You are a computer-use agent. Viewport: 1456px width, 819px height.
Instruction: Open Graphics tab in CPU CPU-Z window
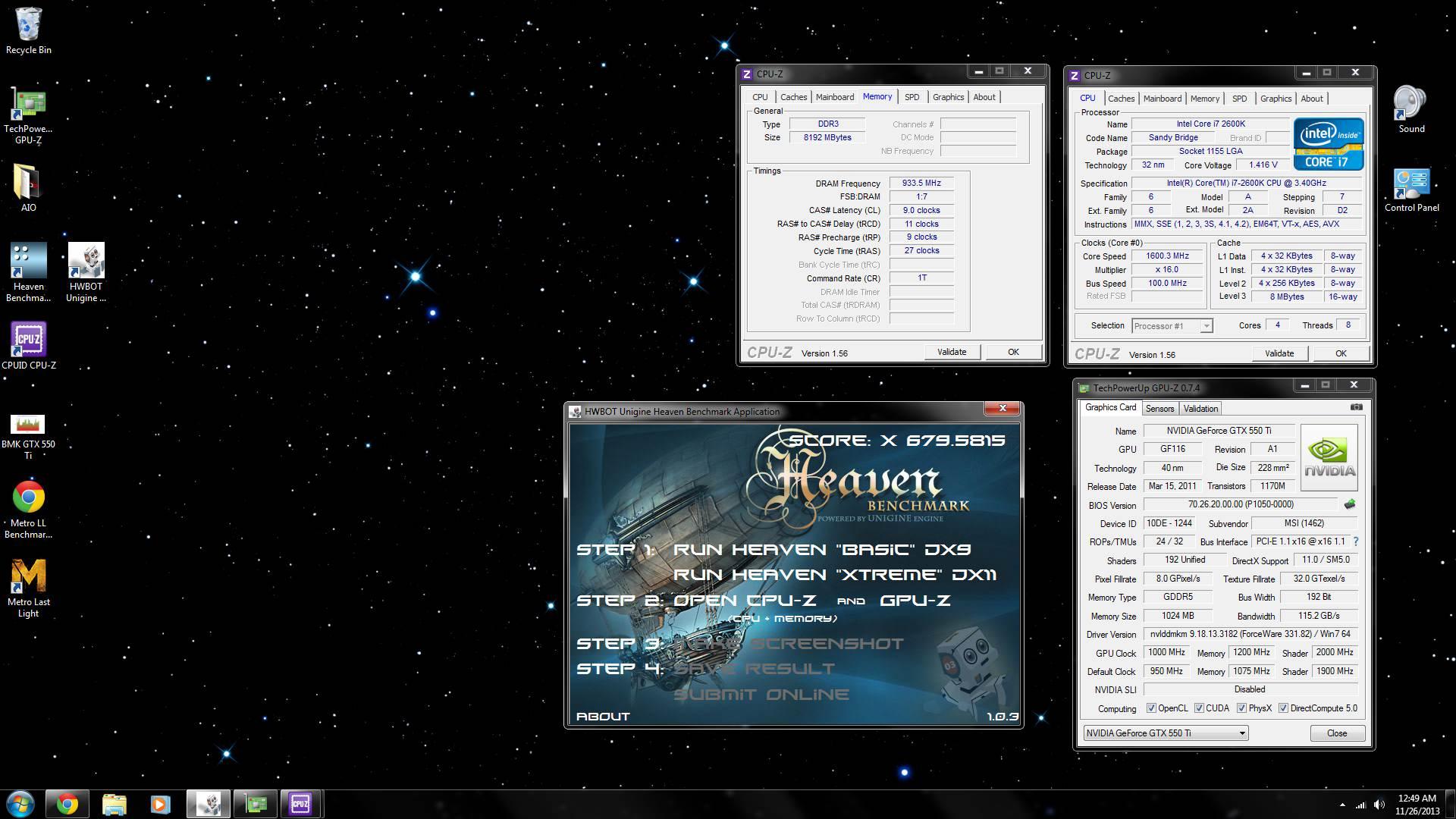(x=1276, y=99)
